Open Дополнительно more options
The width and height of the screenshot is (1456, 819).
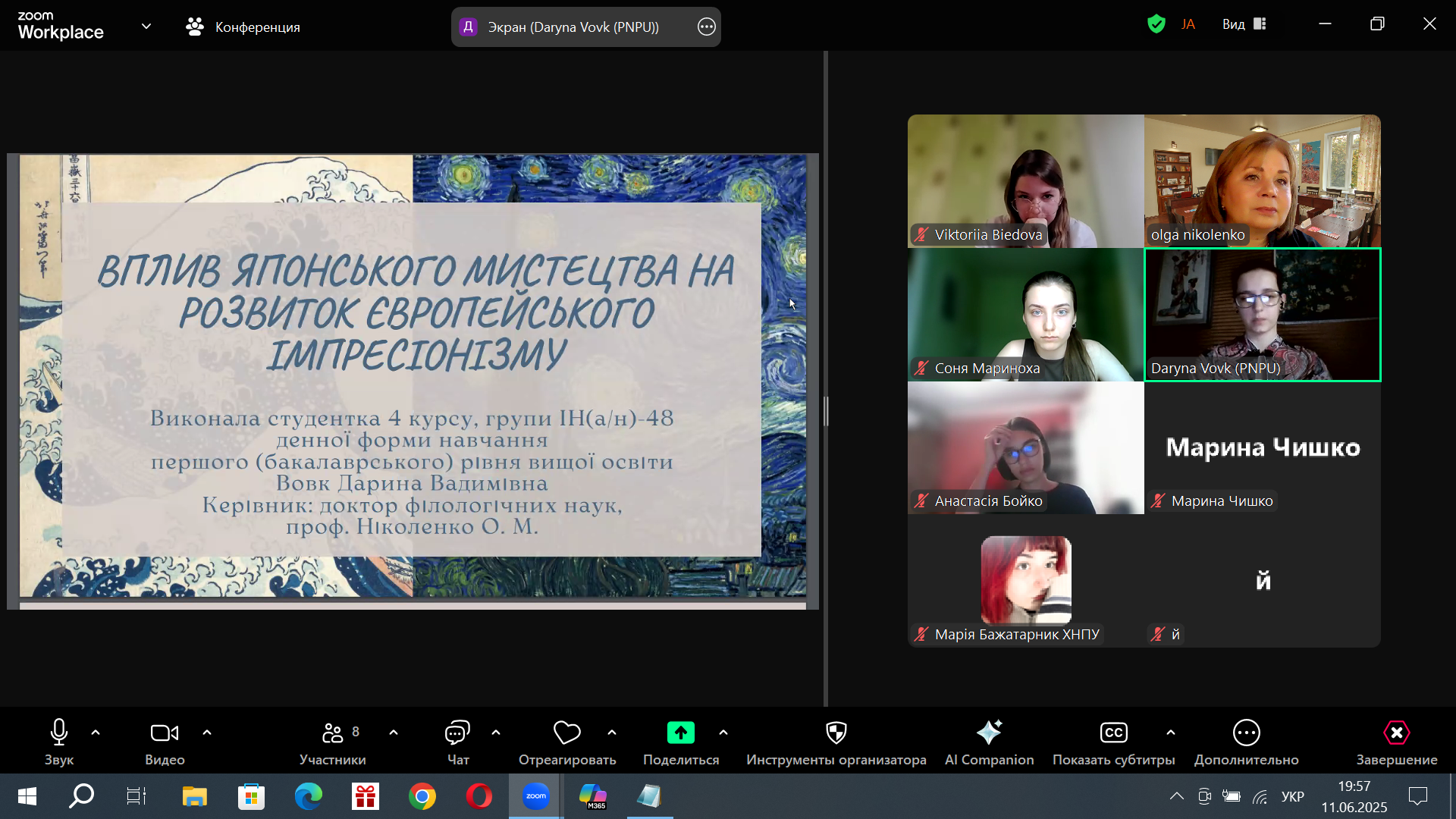1247,742
